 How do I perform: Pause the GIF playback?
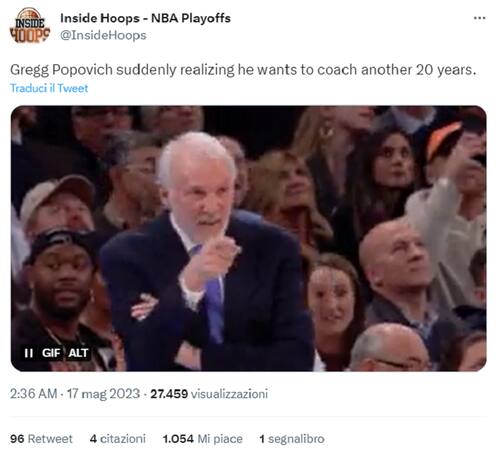[x=29, y=353]
